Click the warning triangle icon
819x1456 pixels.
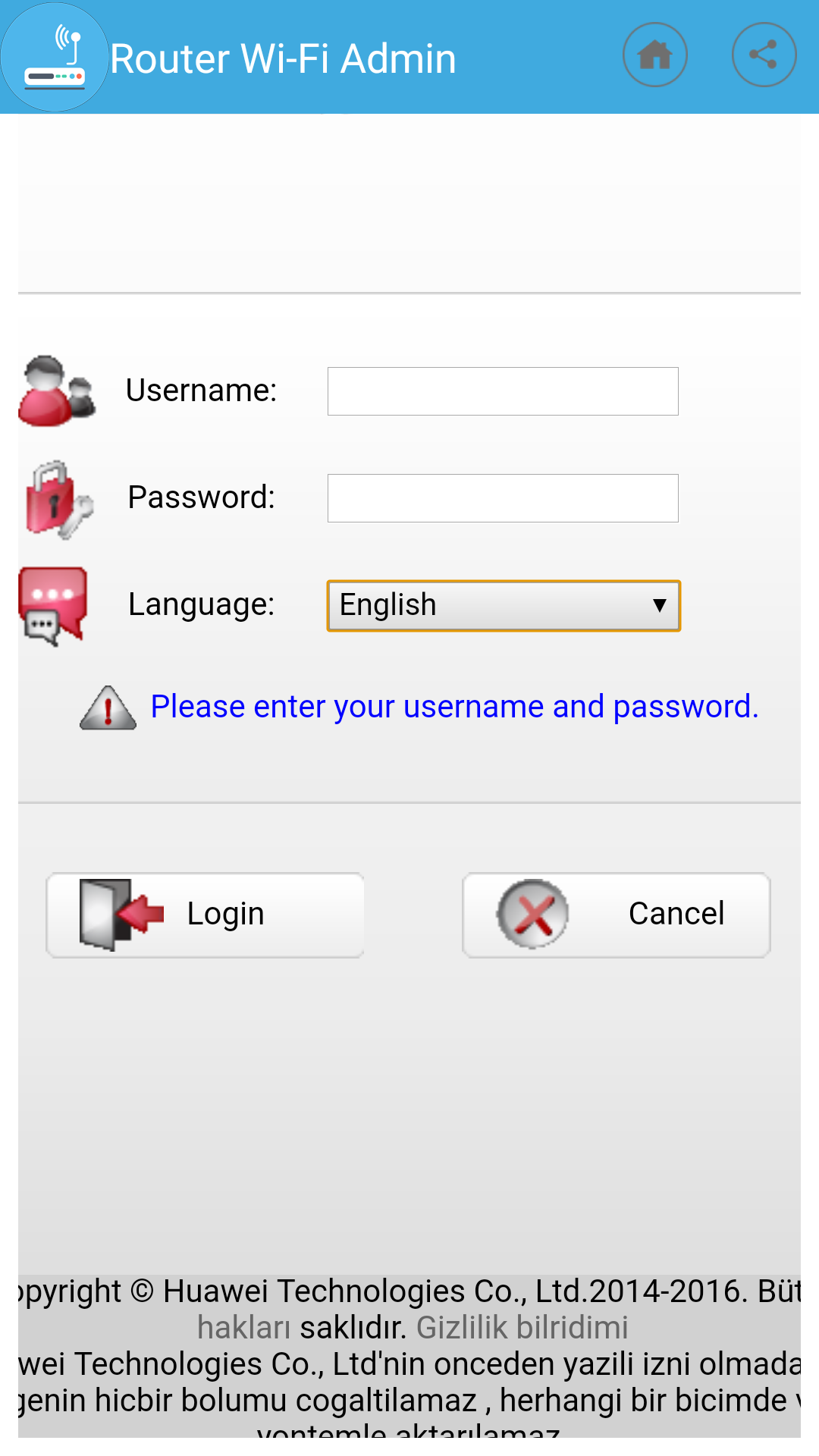click(108, 711)
